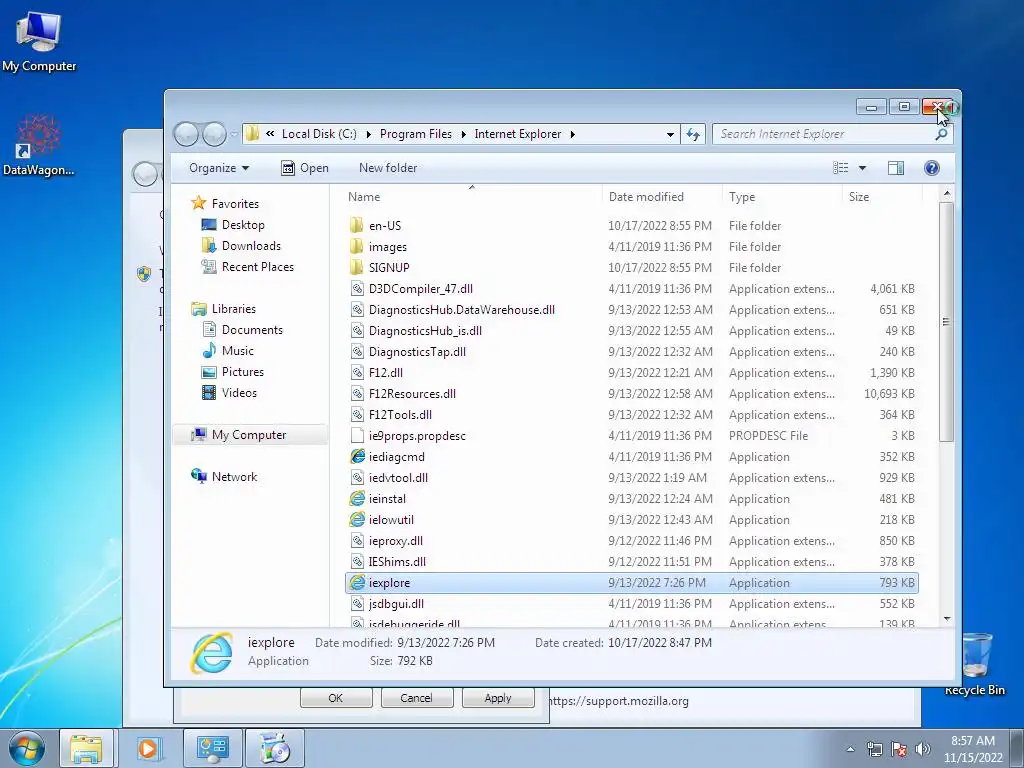Select Documents under Libraries
Viewport: 1024px width, 768px height.
coord(242,330)
